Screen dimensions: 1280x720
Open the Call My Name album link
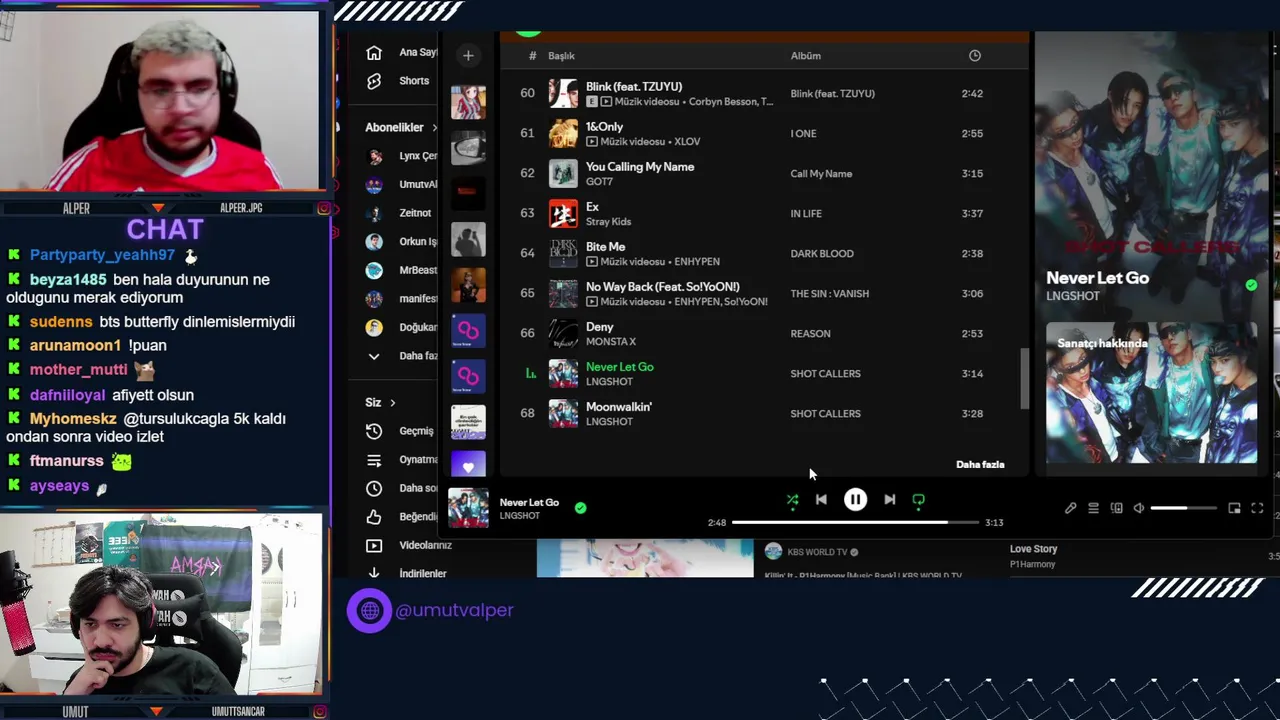(x=821, y=174)
